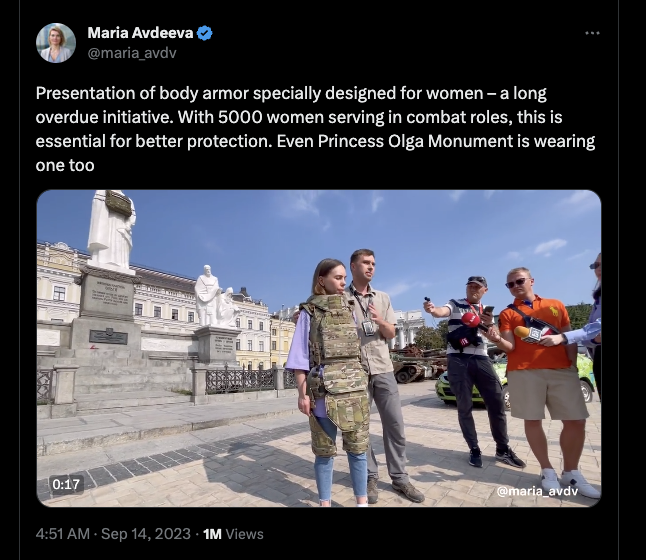Play the embedded video thumbnail
The height and width of the screenshot is (560, 646).
coord(319,349)
